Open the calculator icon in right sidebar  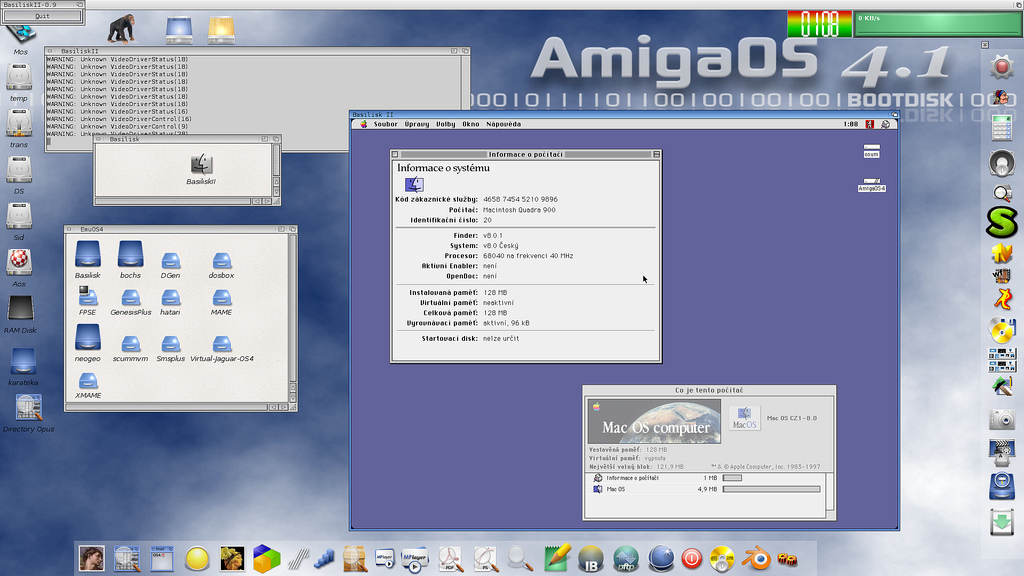point(1001,128)
